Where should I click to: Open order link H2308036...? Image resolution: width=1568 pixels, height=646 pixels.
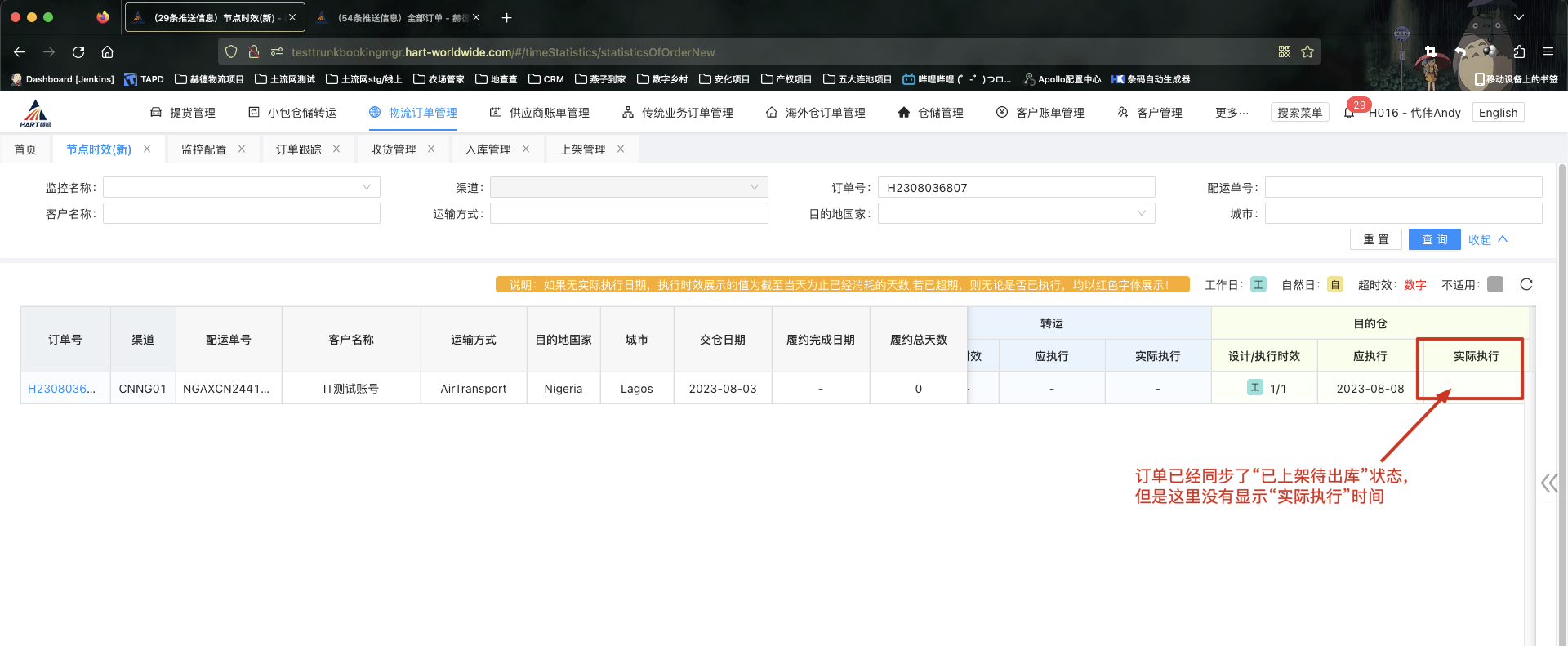coord(62,389)
